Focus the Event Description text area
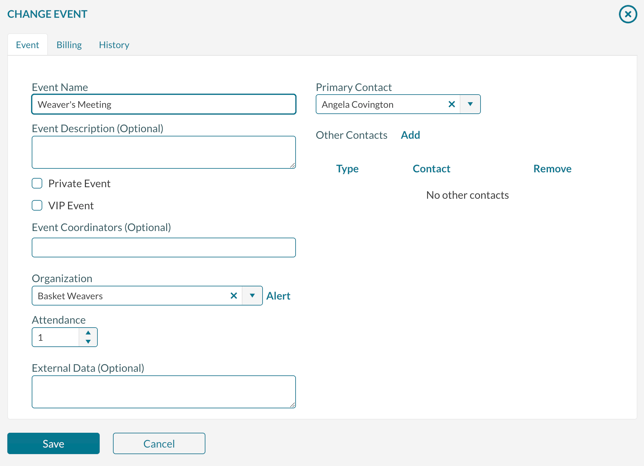Image resolution: width=644 pixels, height=466 pixels. tap(163, 152)
